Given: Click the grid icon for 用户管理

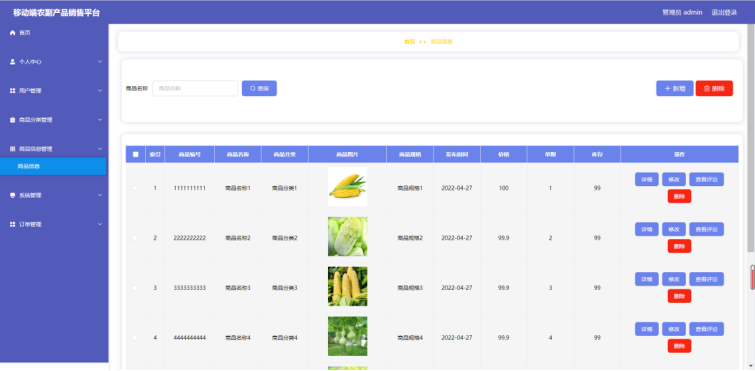Looking at the screenshot, I should pos(13,90).
